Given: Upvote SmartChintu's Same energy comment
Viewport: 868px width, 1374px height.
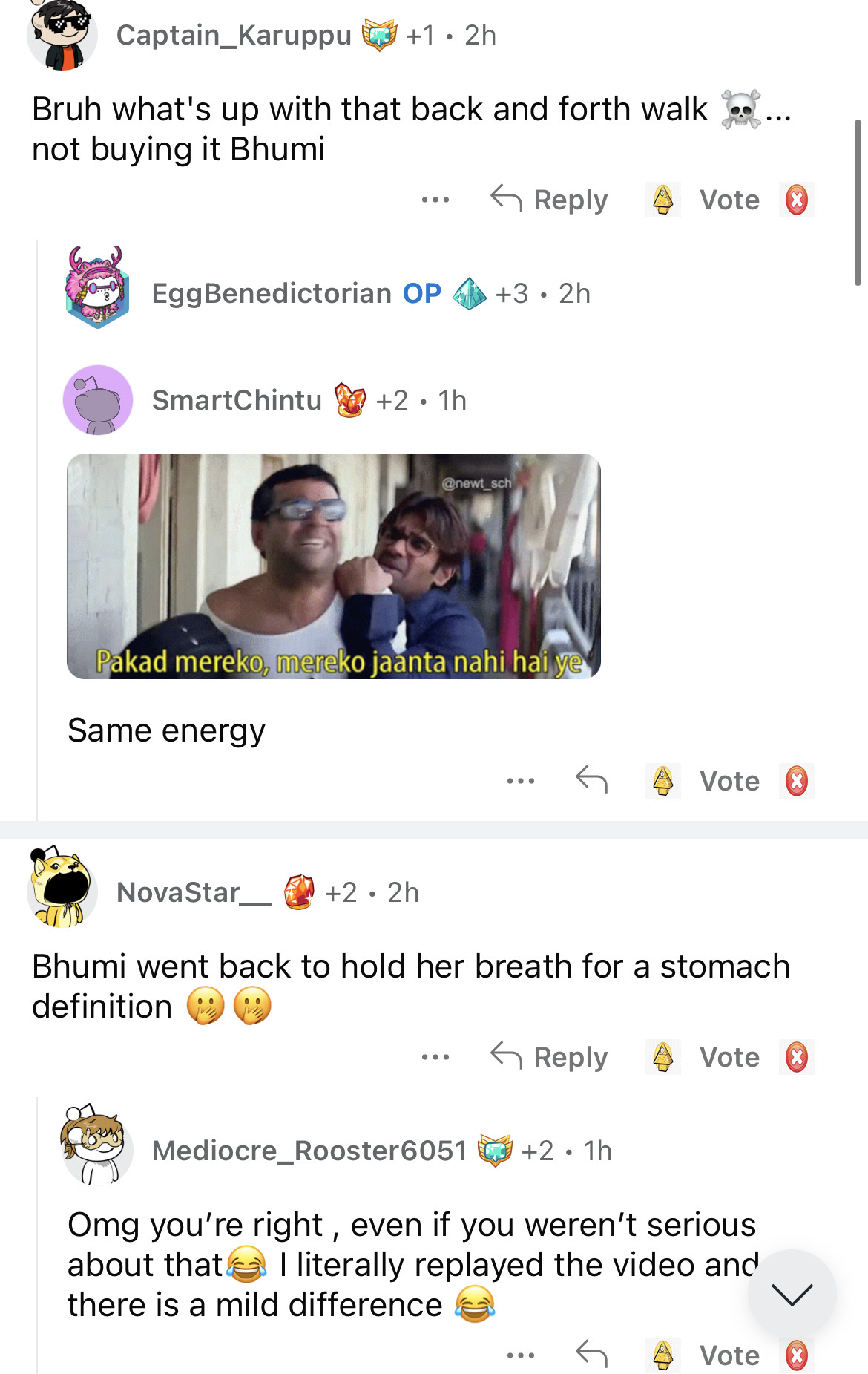Looking at the screenshot, I should (663, 781).
